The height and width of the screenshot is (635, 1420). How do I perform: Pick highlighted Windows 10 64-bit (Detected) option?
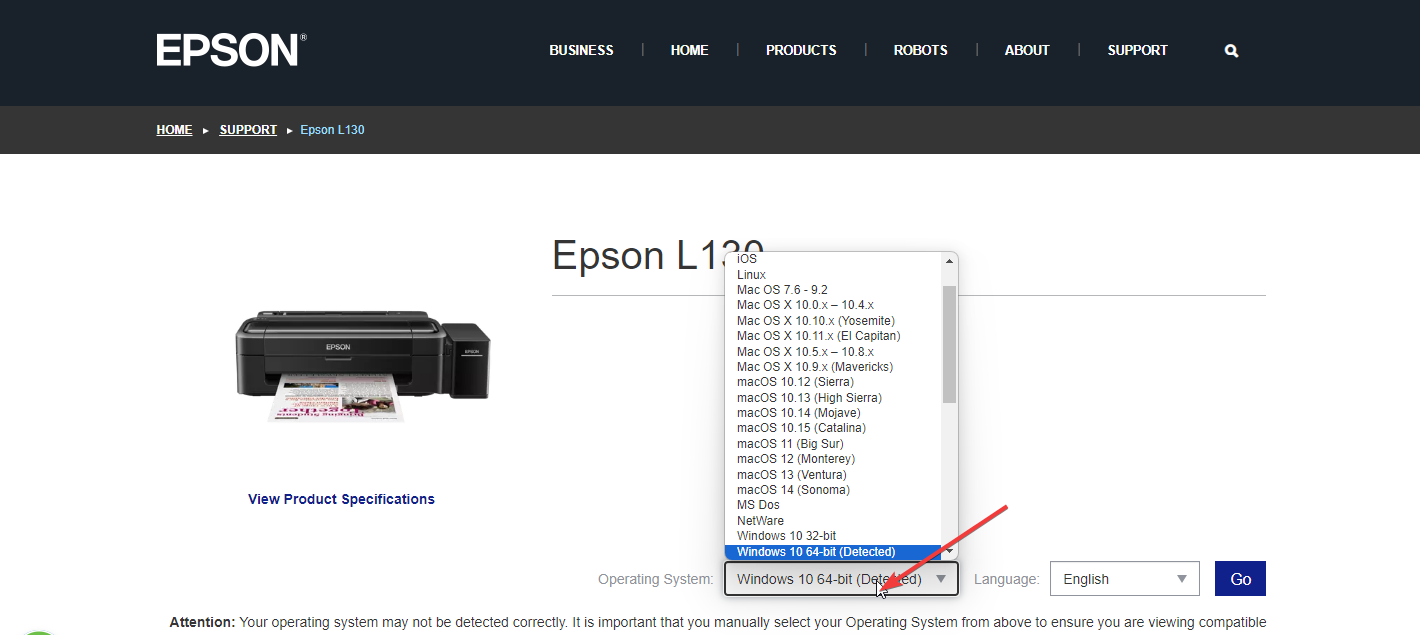click(834, 552)
